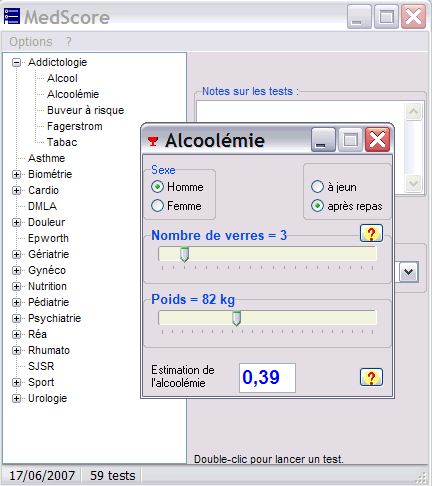Expand the Psychiatrie category

tap(16, 318)
